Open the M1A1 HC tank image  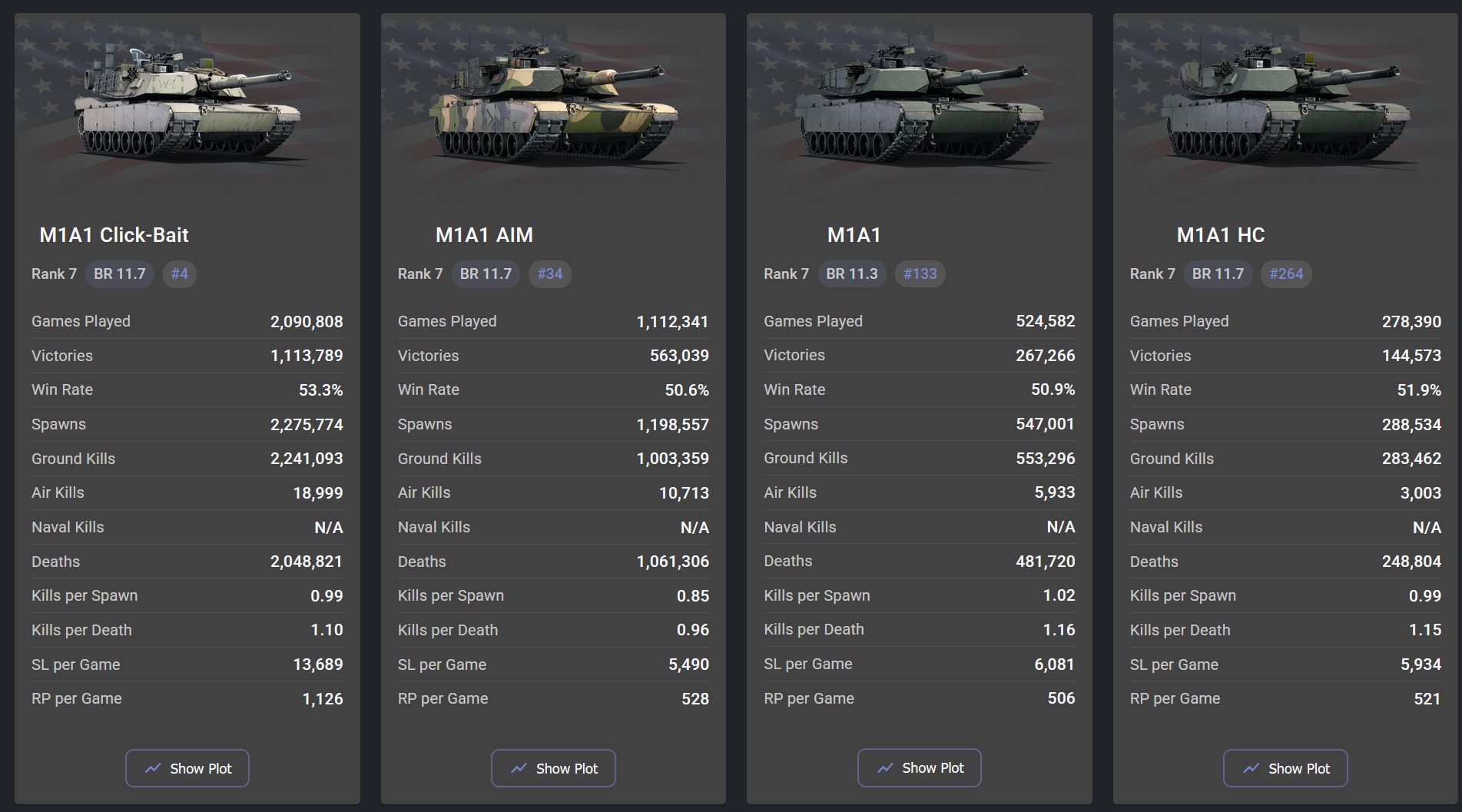click(x=1285, y=104)
